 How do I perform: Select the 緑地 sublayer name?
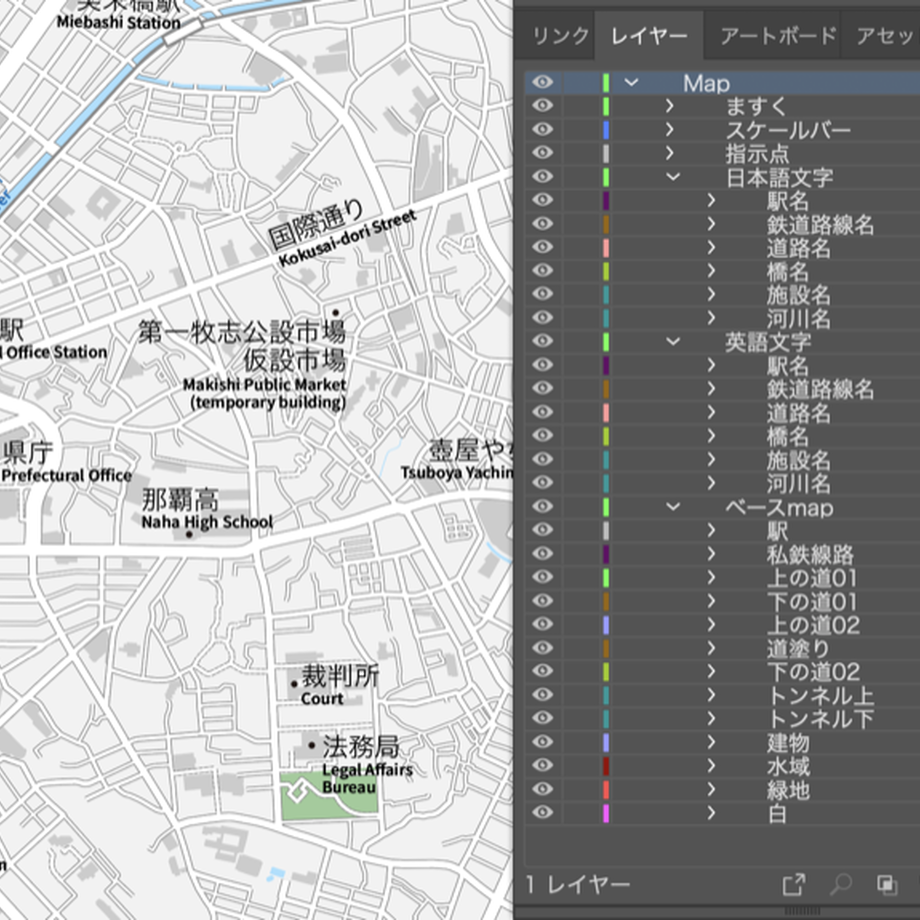(x=787, y=790)
